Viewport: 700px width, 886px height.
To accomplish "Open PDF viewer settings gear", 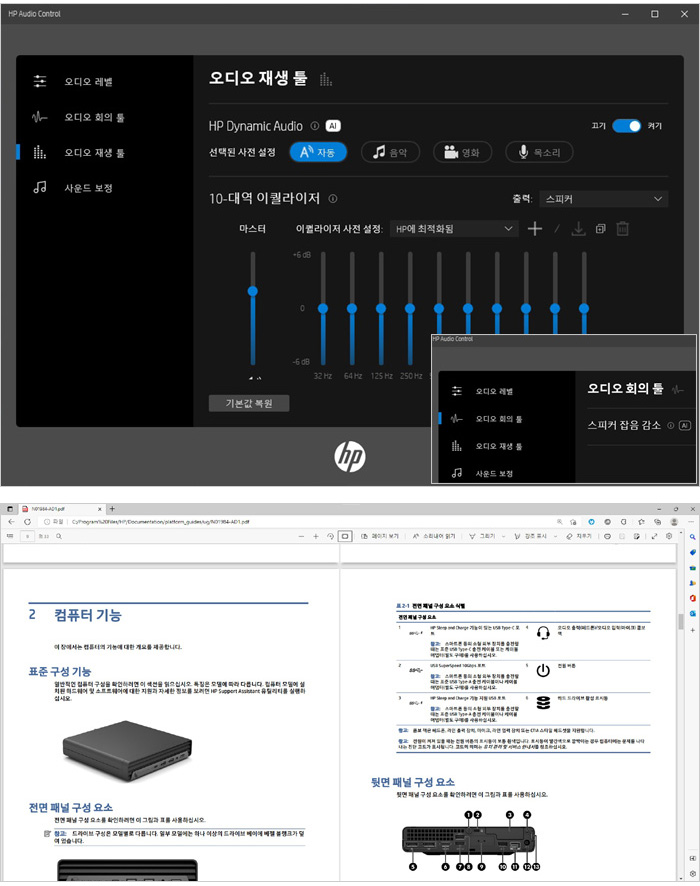I will click(x=669, y=536).
